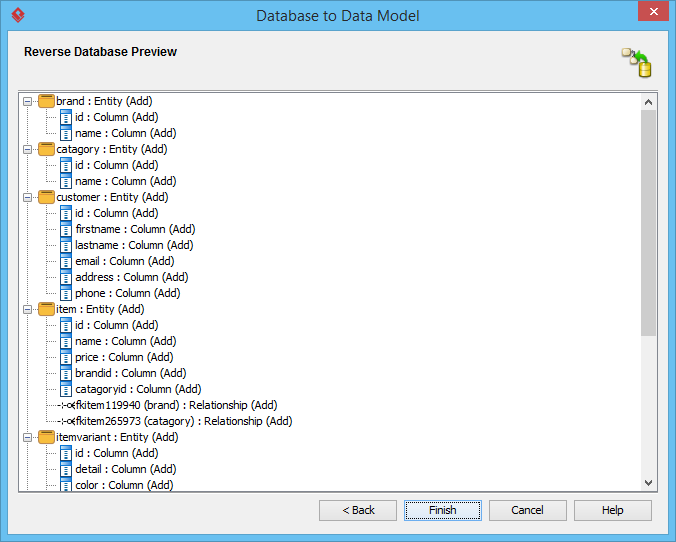This screenshot has height=542, width=676.
Task: Click column icon beside price
Action: click(x=66, y=357)
